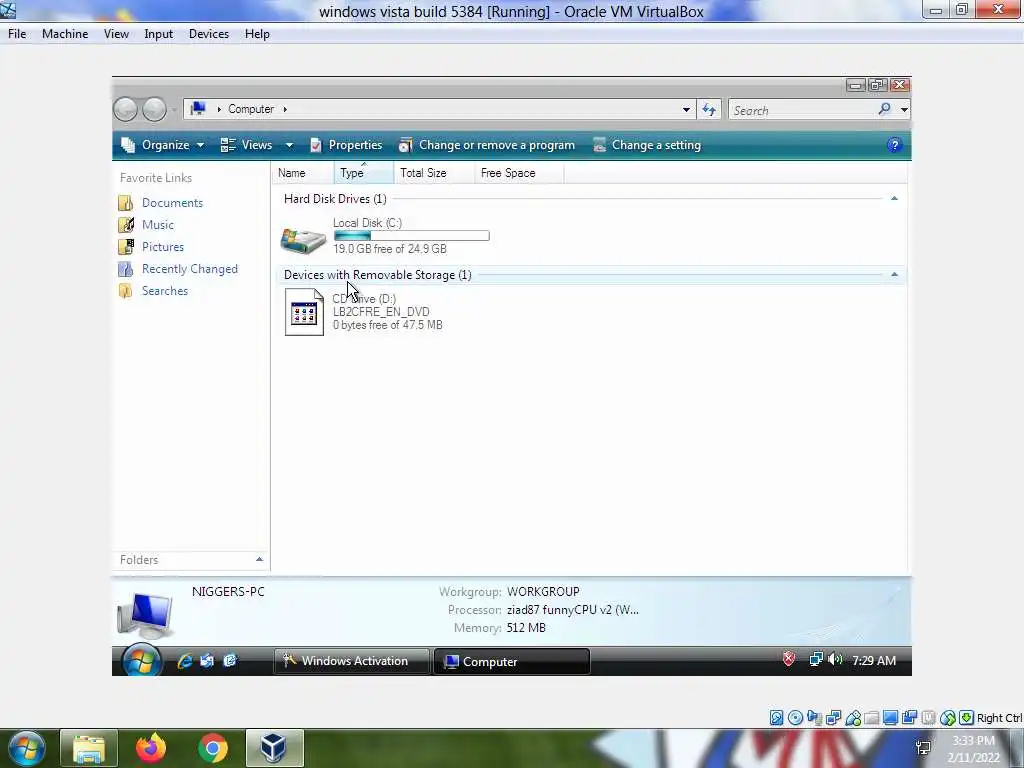
Task: Click VirtualBox hard disk activity icon
Action: coord(776,718)
